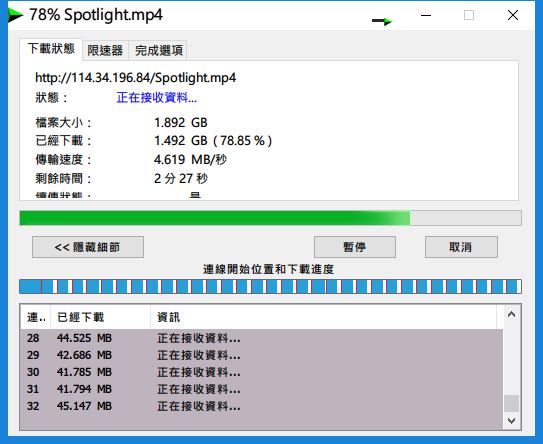Close the Spotlight.mp4 download window
The width and height of the screenshot is (543, 444).
(513, 15)
